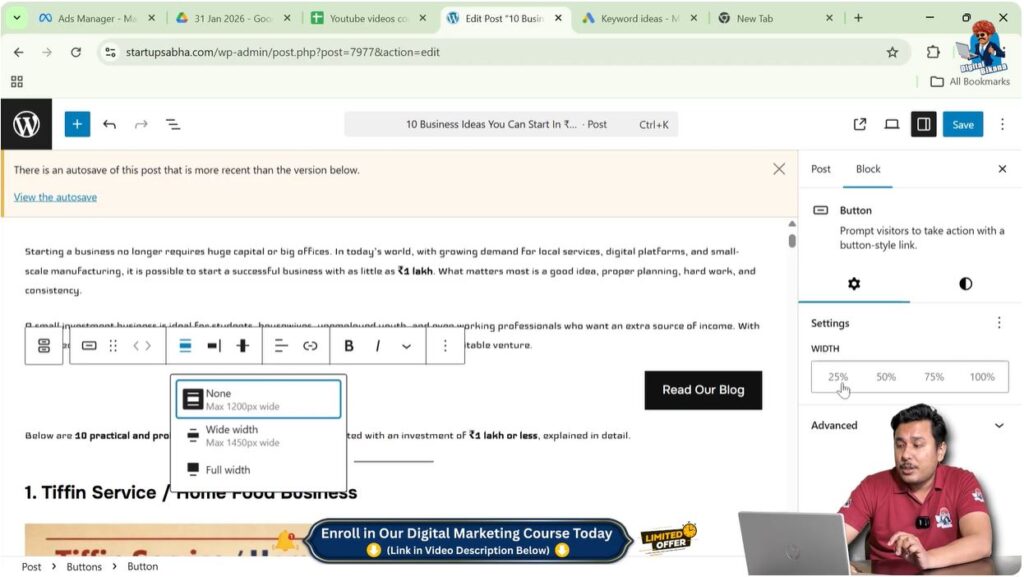Click the Settings gear in the Block panel
The image size is (1024, 577).
pos(854,284)
